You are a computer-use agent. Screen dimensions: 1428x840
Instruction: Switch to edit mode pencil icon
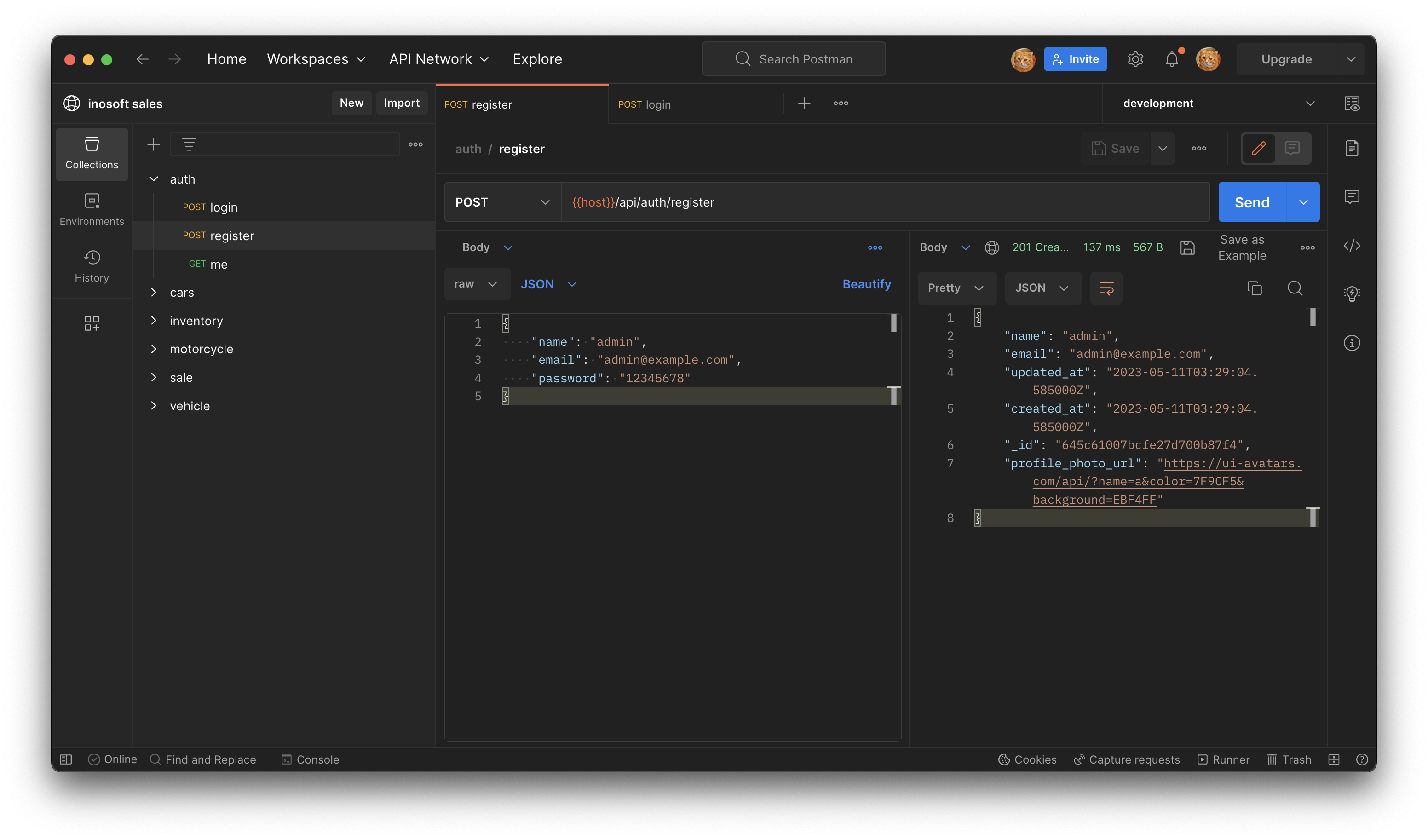click(1259, 149)
